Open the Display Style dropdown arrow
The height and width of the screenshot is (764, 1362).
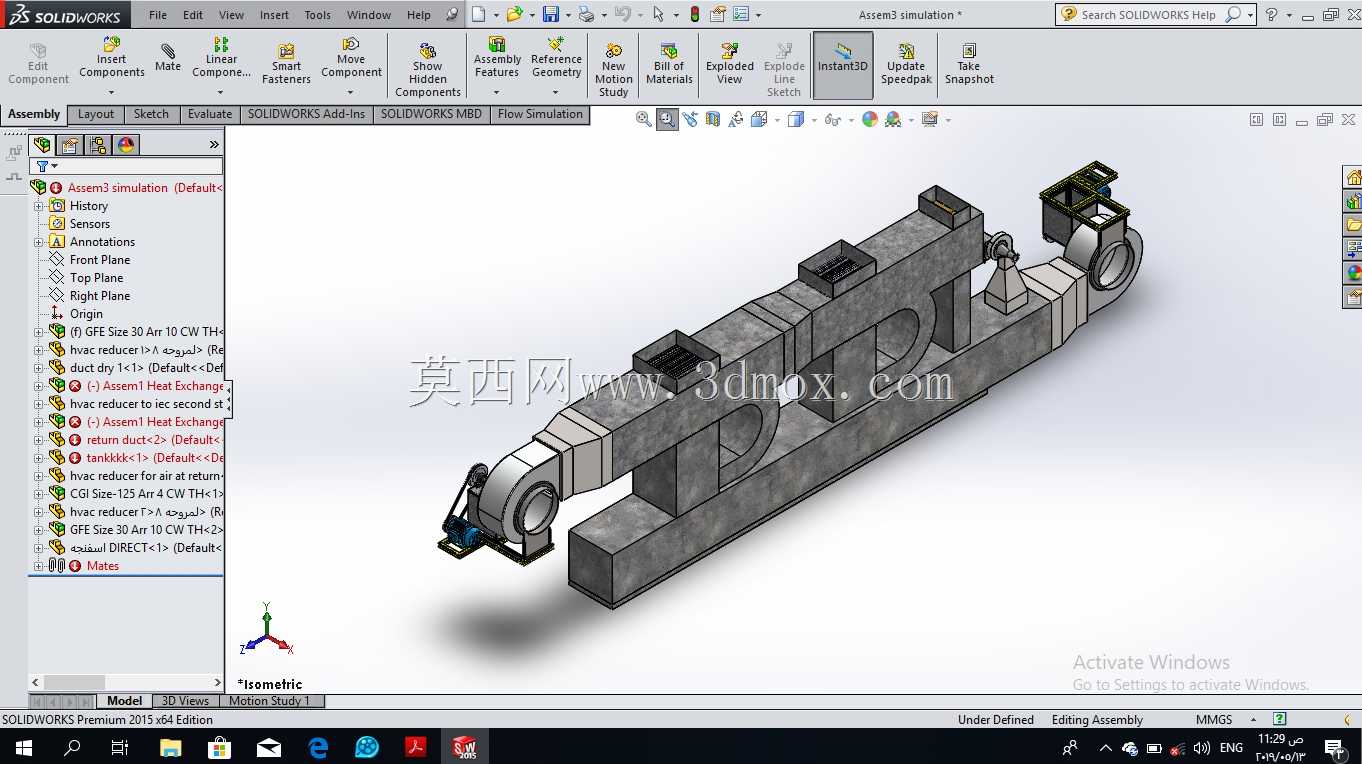coord(814,120)
